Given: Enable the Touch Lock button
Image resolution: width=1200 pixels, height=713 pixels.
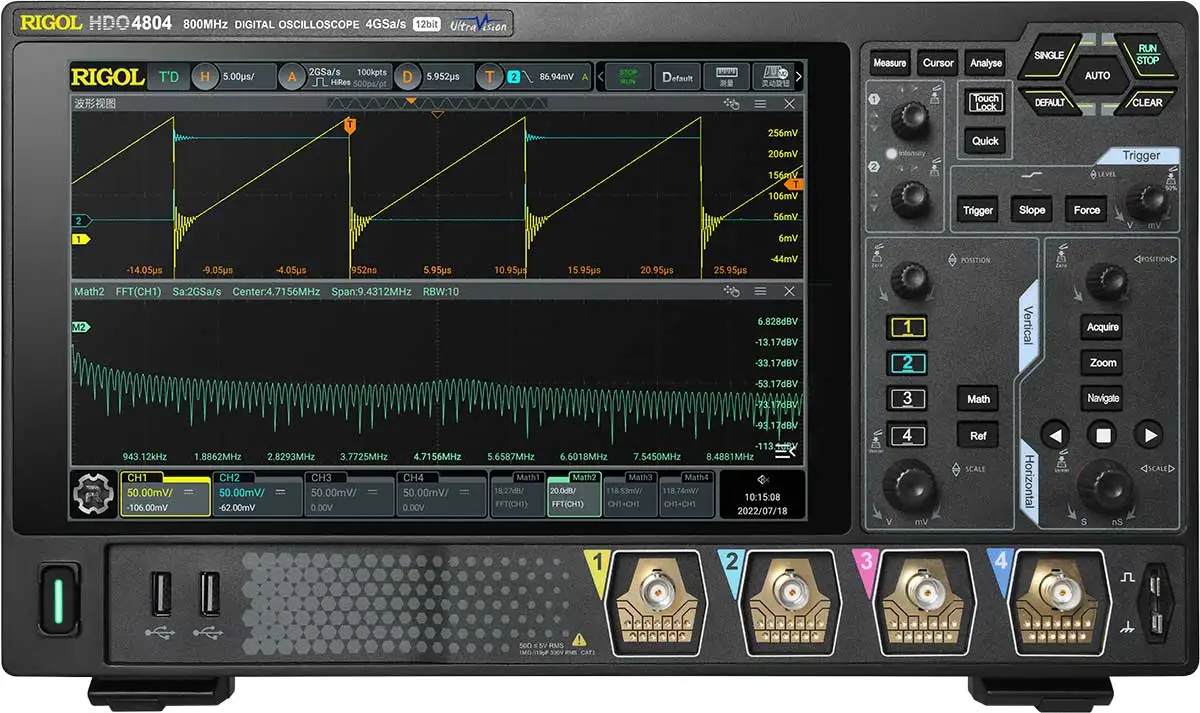Looking at the screenshot, I should [985, 102].
